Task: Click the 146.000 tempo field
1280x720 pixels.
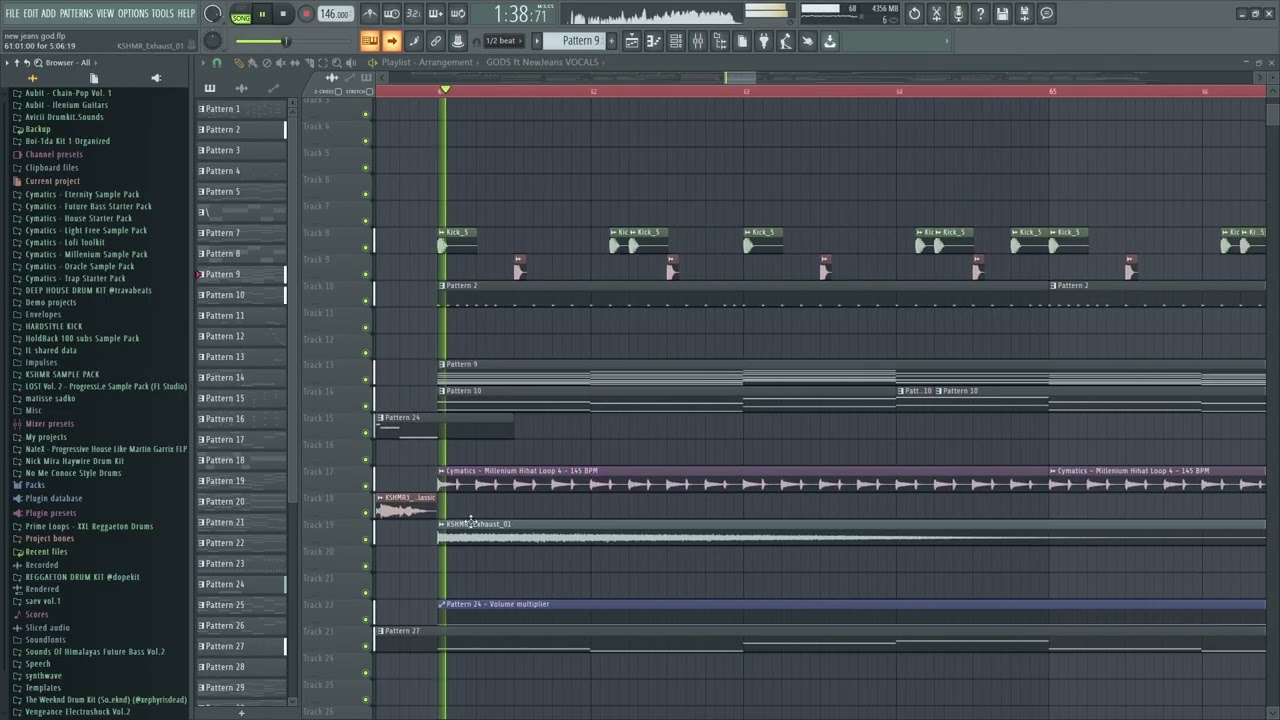Action: coord(335,14)
